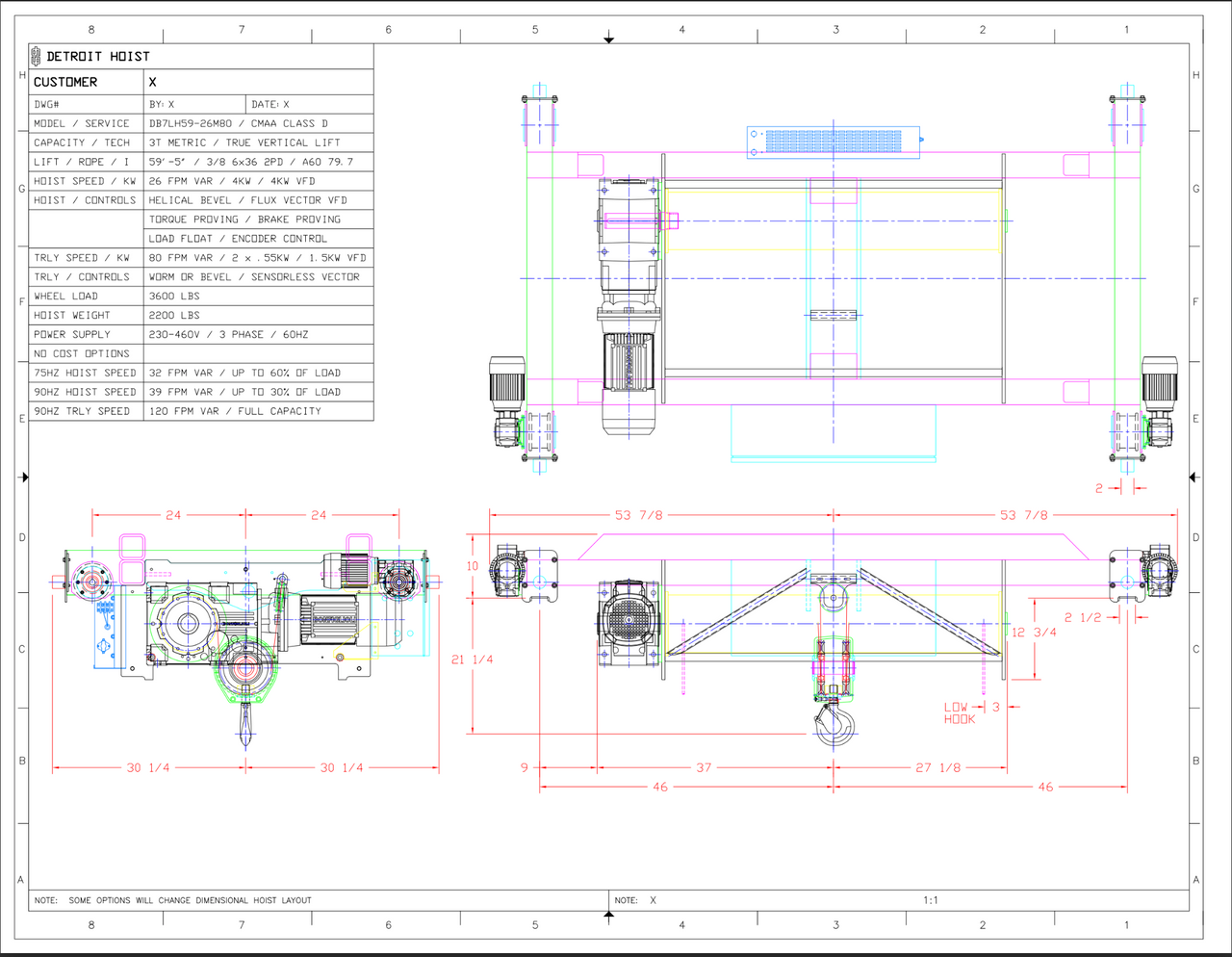
Task: Select 'WORM OR BEVEL / SENSORLESS VECTOR' value
Action: (254, 277)
